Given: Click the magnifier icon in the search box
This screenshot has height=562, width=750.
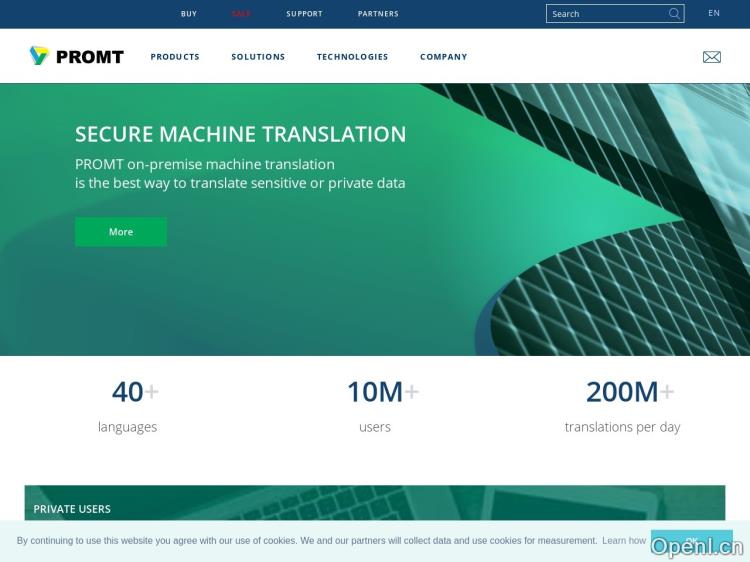Looking at the screenshot, I should (674, 14).
